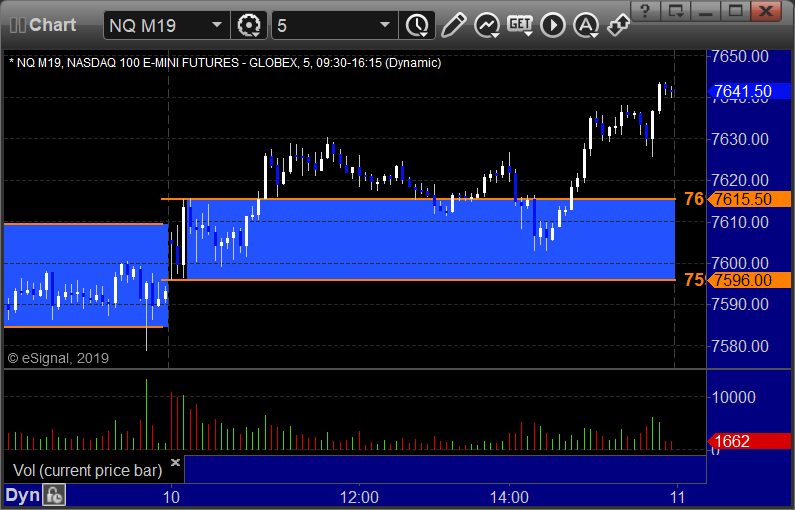
Task: Toggle the time-lock padlock icon
Action: pos(54,495)
